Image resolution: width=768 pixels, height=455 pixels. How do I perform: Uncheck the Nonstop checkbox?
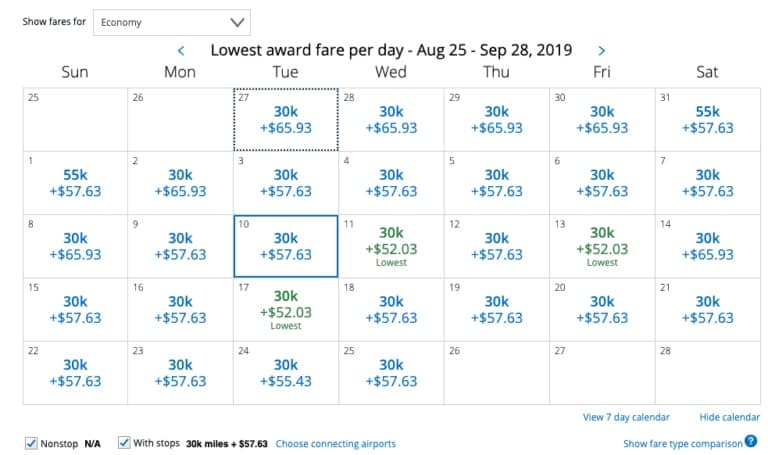pos(31,443)
